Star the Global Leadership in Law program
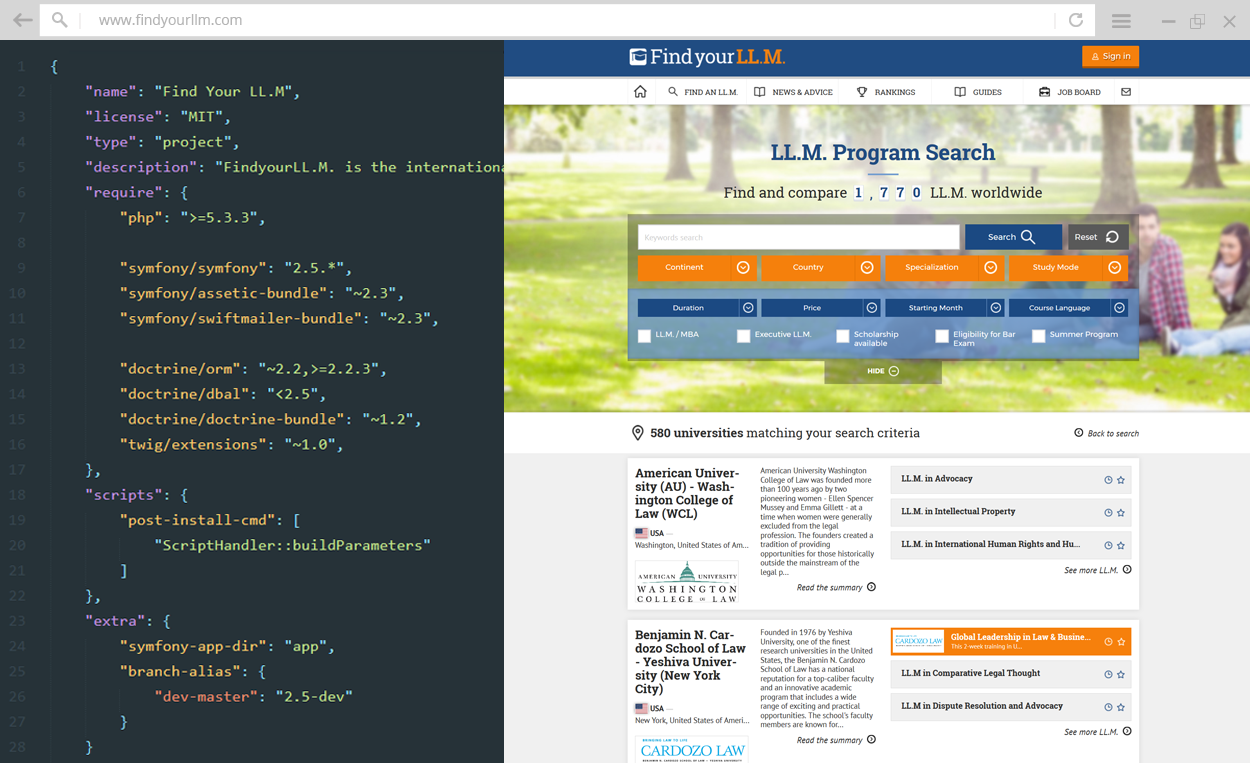Viewport: 1250px width, 763px height. [1121, 642]
